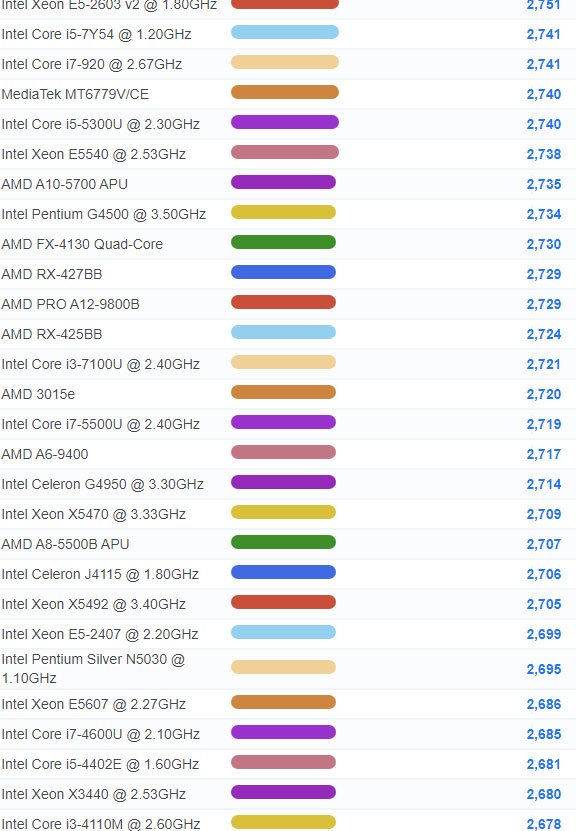Select Intel Xeon E5607 @ 2.27GHz
Viewport: 576px width, 831px height.
click(x=94, y=704)
